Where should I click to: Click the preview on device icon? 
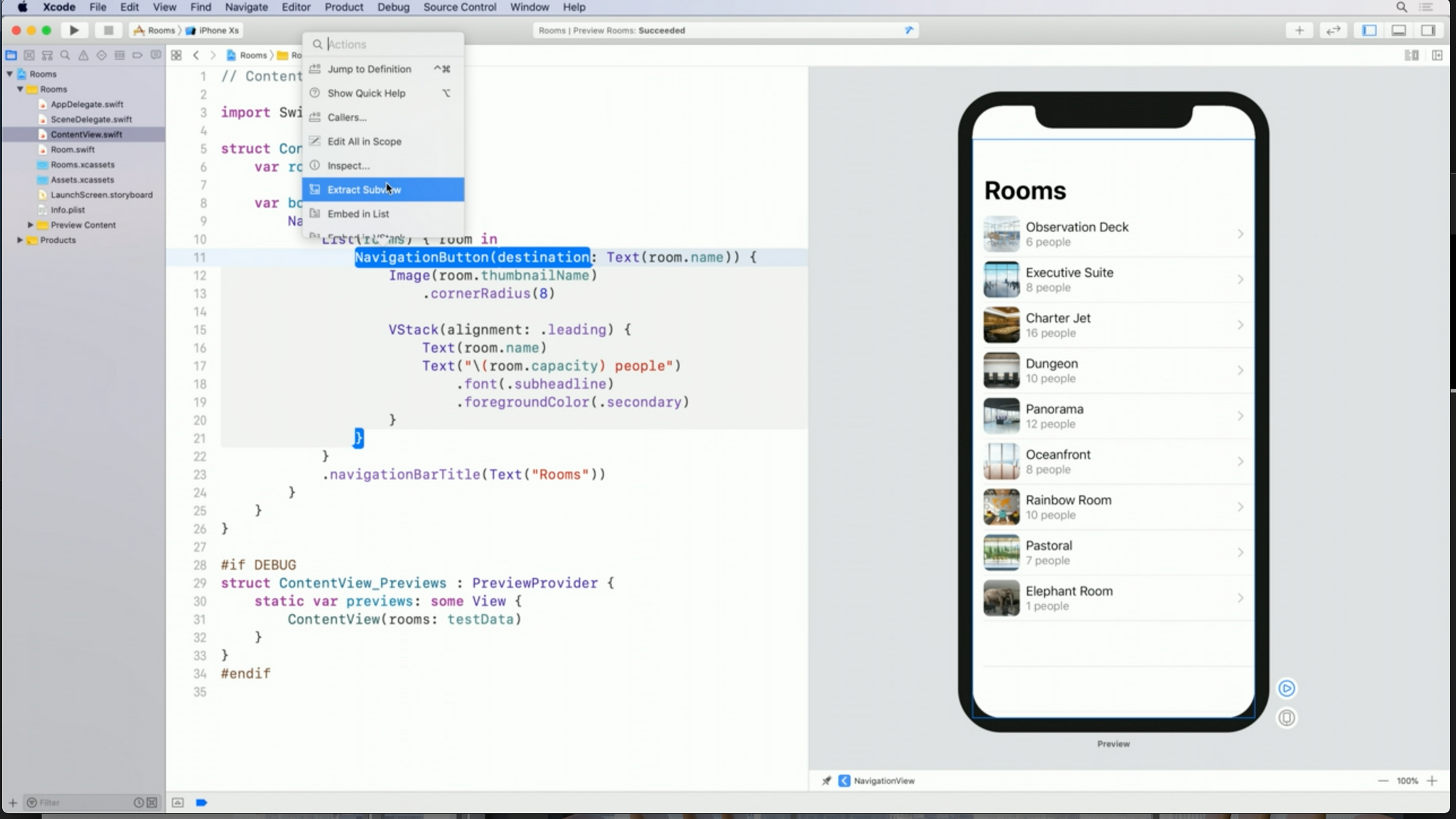coord(1286,719)
